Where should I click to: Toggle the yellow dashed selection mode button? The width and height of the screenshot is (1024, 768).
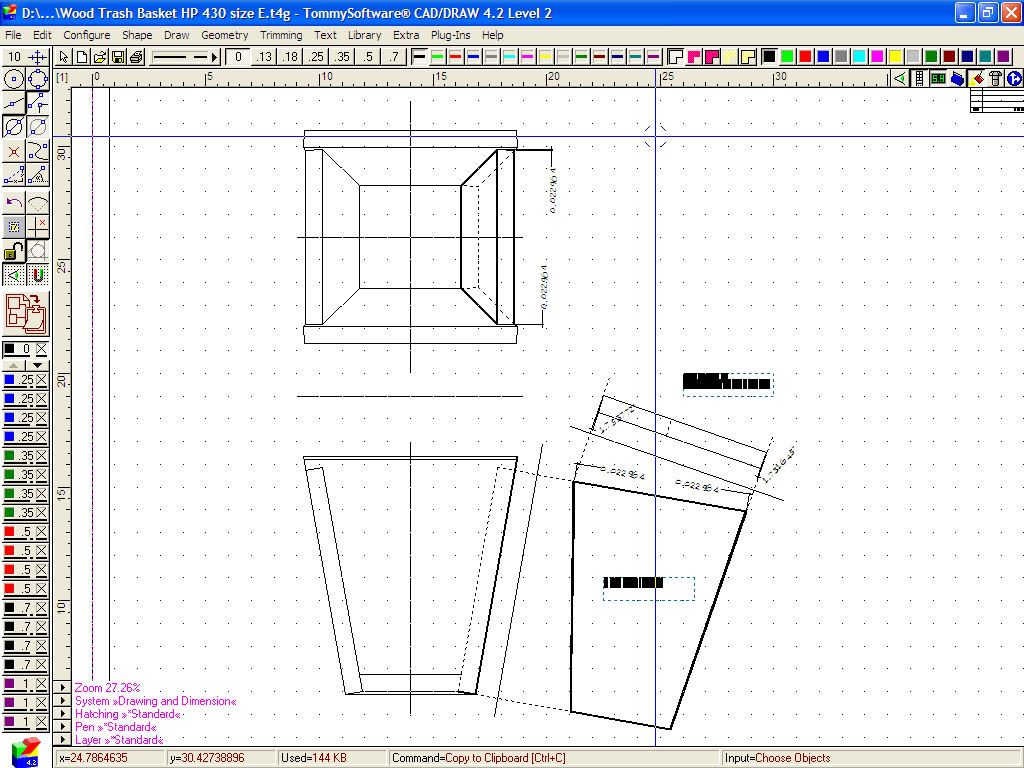14,227
